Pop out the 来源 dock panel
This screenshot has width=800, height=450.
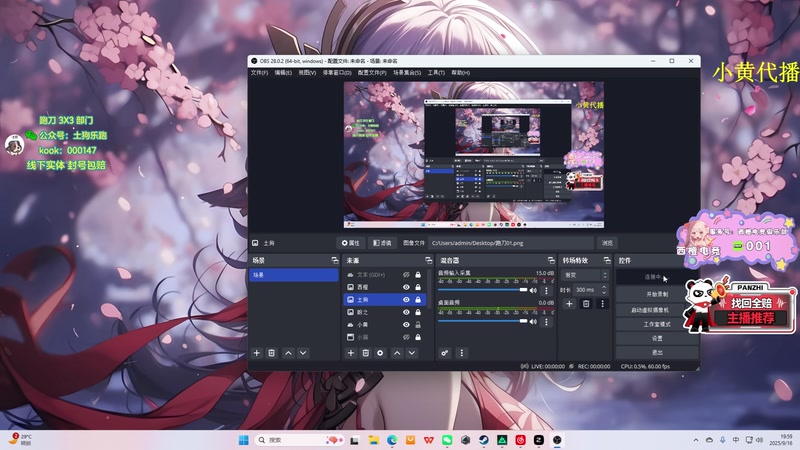click(x=429, y=260)
